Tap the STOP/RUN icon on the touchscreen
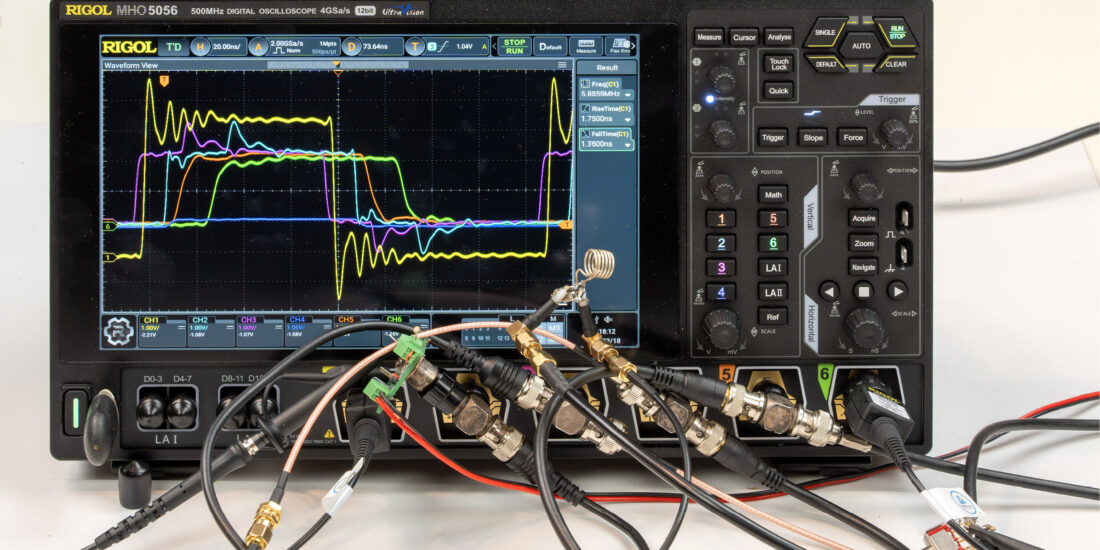Image resolution: width=1100 pixels, height=550 pixels. [514, 46]
